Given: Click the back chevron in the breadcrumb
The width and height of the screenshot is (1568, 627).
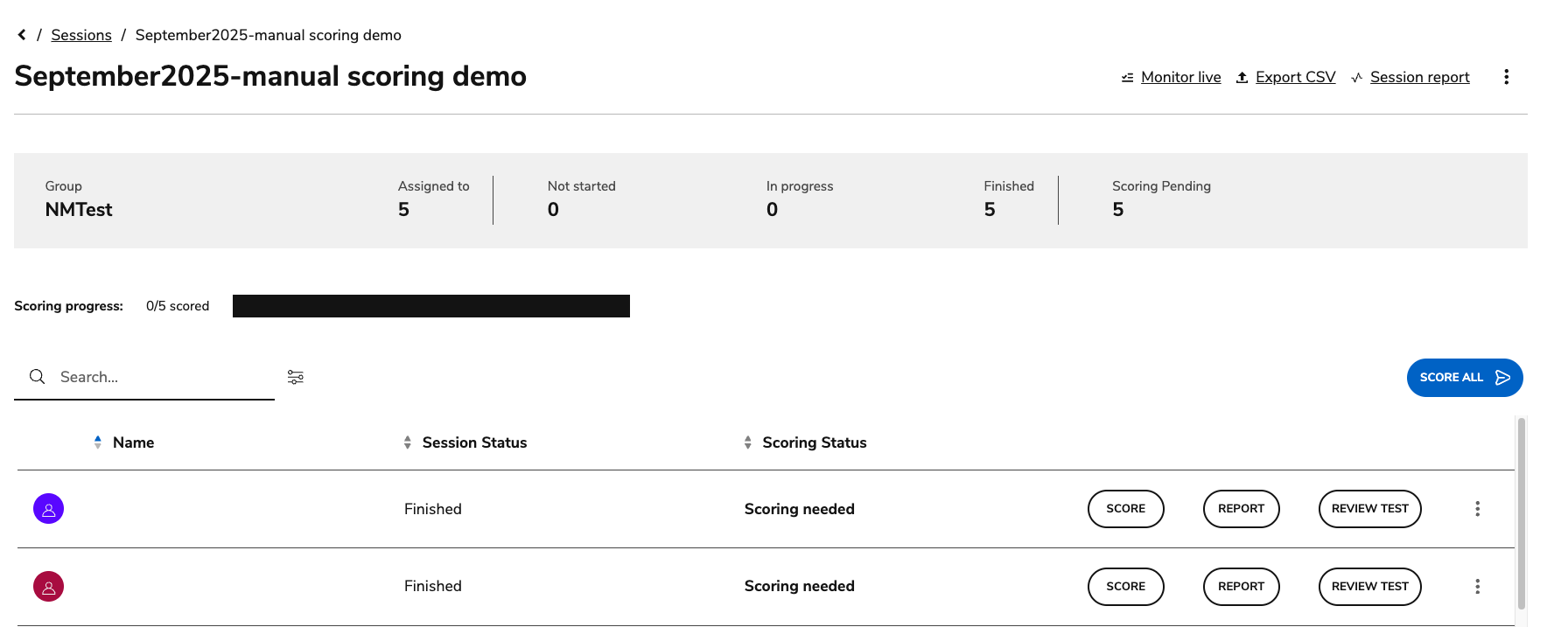Looking at the screenshot, I should click(21, 34).
